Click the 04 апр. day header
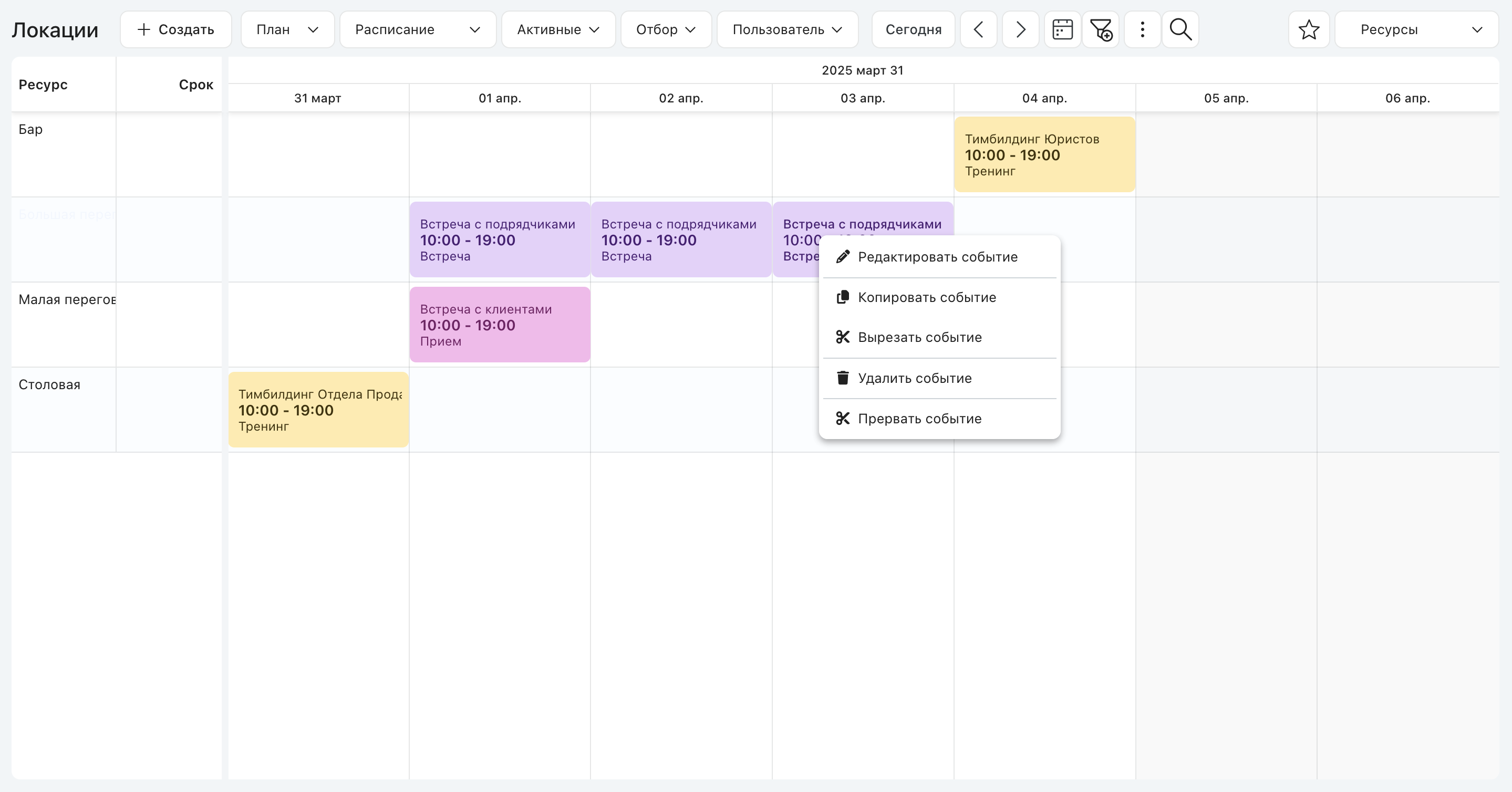The width and height of the screenshot is (1512, 792). click(x=1045, y=98)
